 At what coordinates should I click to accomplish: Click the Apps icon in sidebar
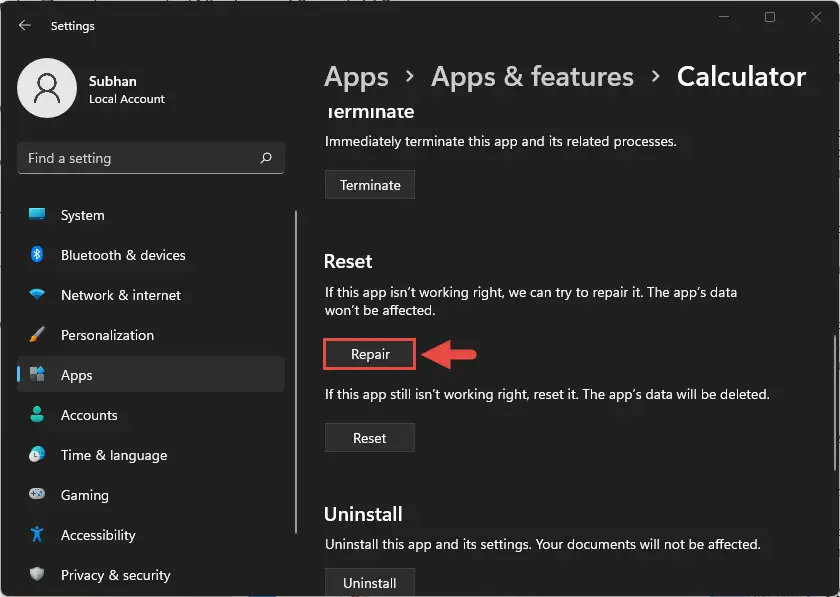tap(37, 374)
